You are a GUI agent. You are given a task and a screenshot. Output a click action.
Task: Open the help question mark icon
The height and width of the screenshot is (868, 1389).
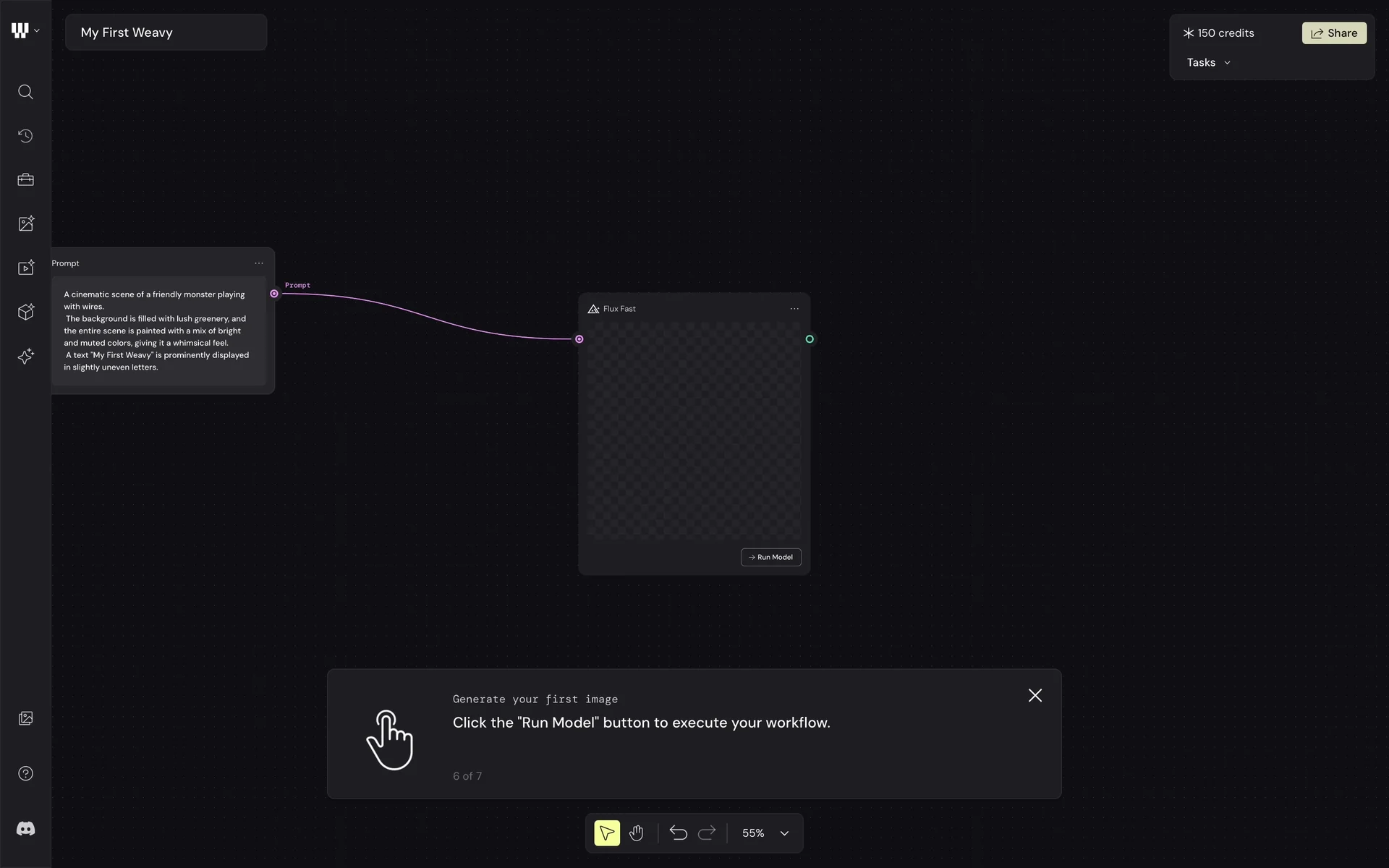click(x=25, y=773)
